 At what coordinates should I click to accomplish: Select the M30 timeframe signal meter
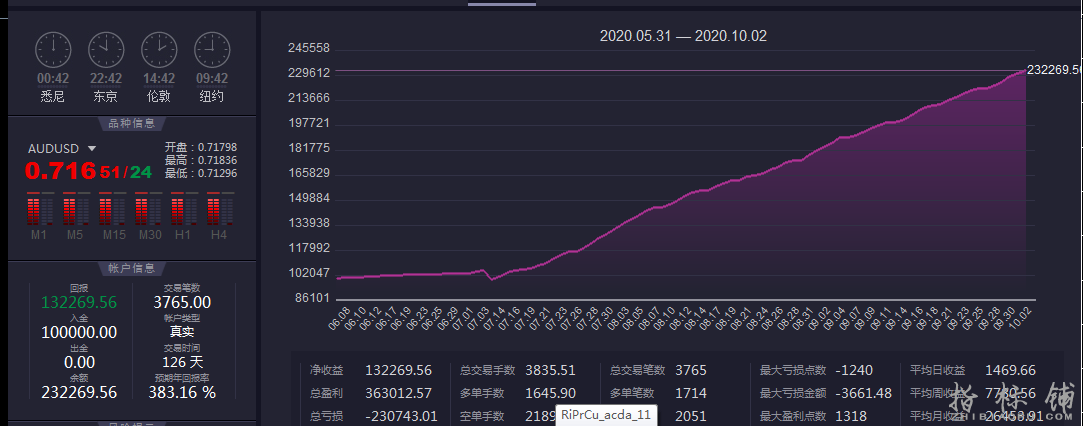tap(148, 209)
